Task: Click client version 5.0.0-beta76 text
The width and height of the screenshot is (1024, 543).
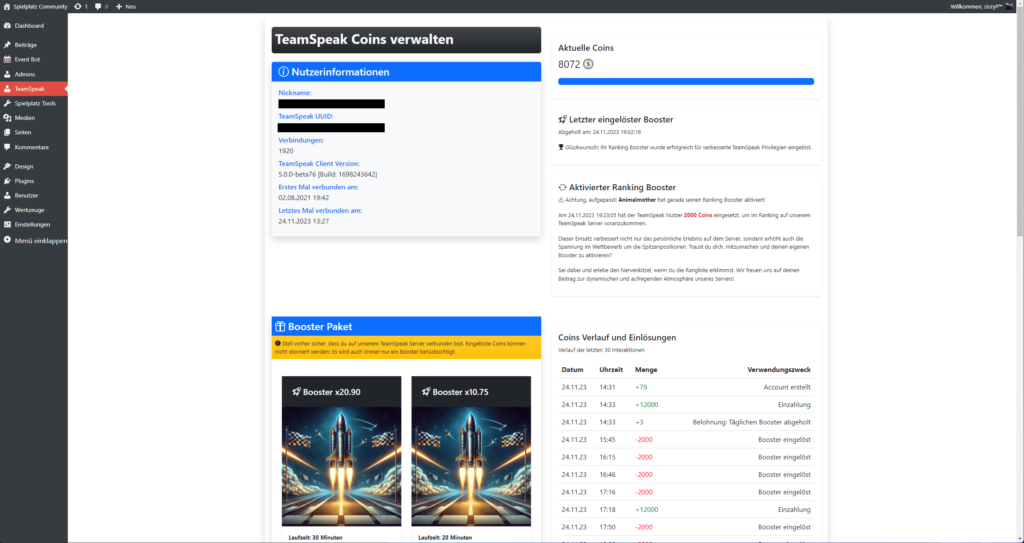Action: [328, 174]
